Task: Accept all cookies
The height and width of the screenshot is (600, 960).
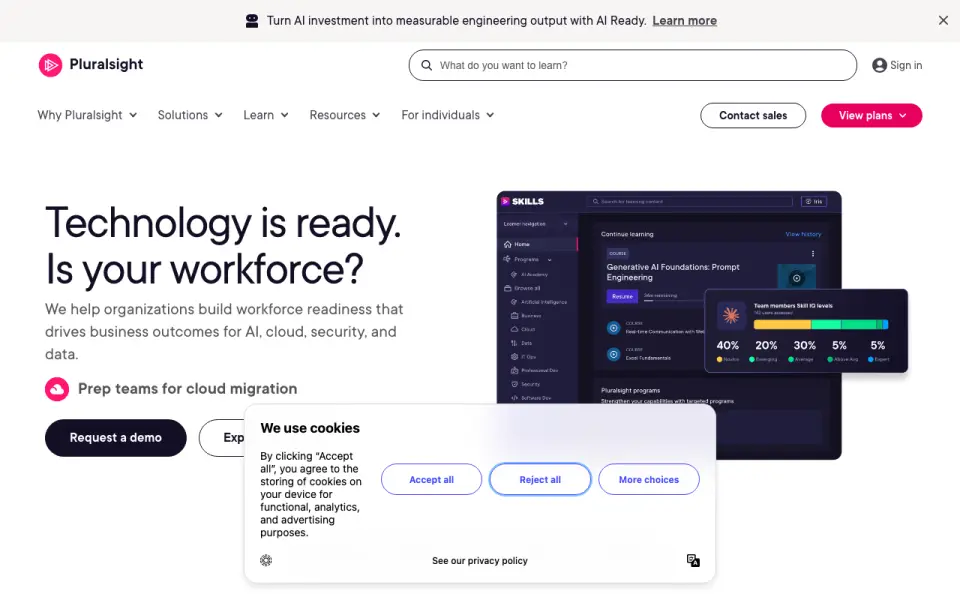Action: pos(432,479)
